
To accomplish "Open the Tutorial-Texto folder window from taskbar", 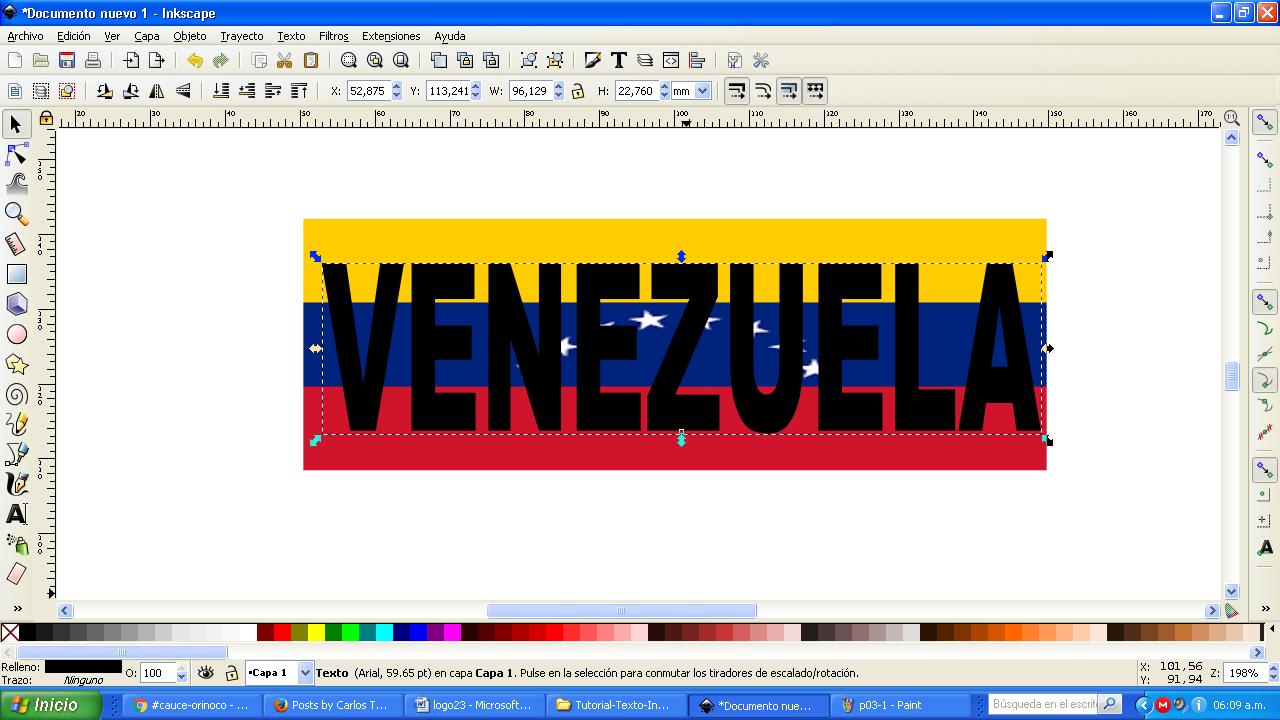I will 617,705.
